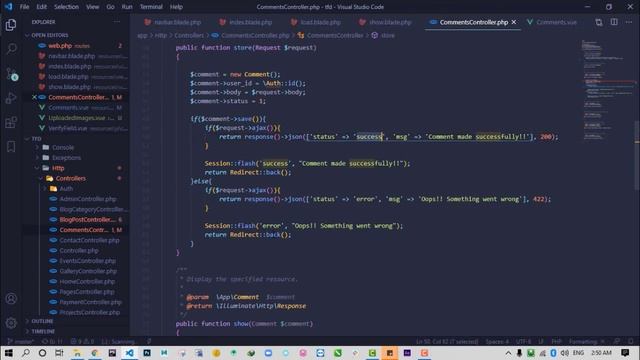Click the PHP language mode in status bar
Viewport: 640px width, 360px height.
pos(556,342)
